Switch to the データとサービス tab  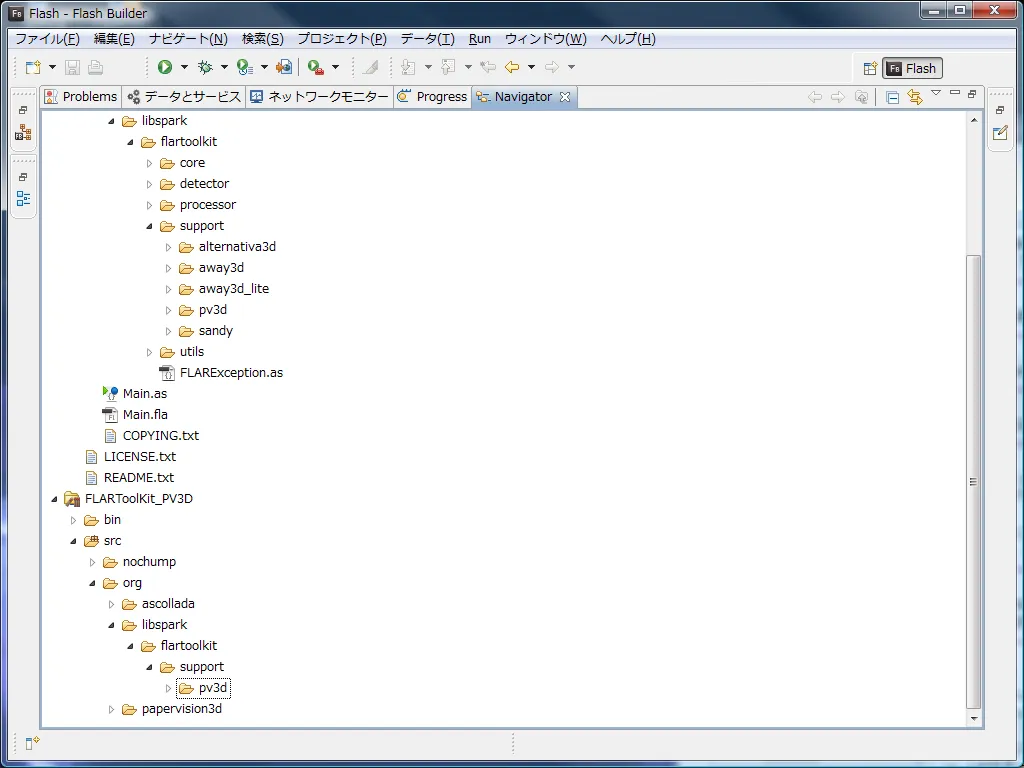click(184, 97)
